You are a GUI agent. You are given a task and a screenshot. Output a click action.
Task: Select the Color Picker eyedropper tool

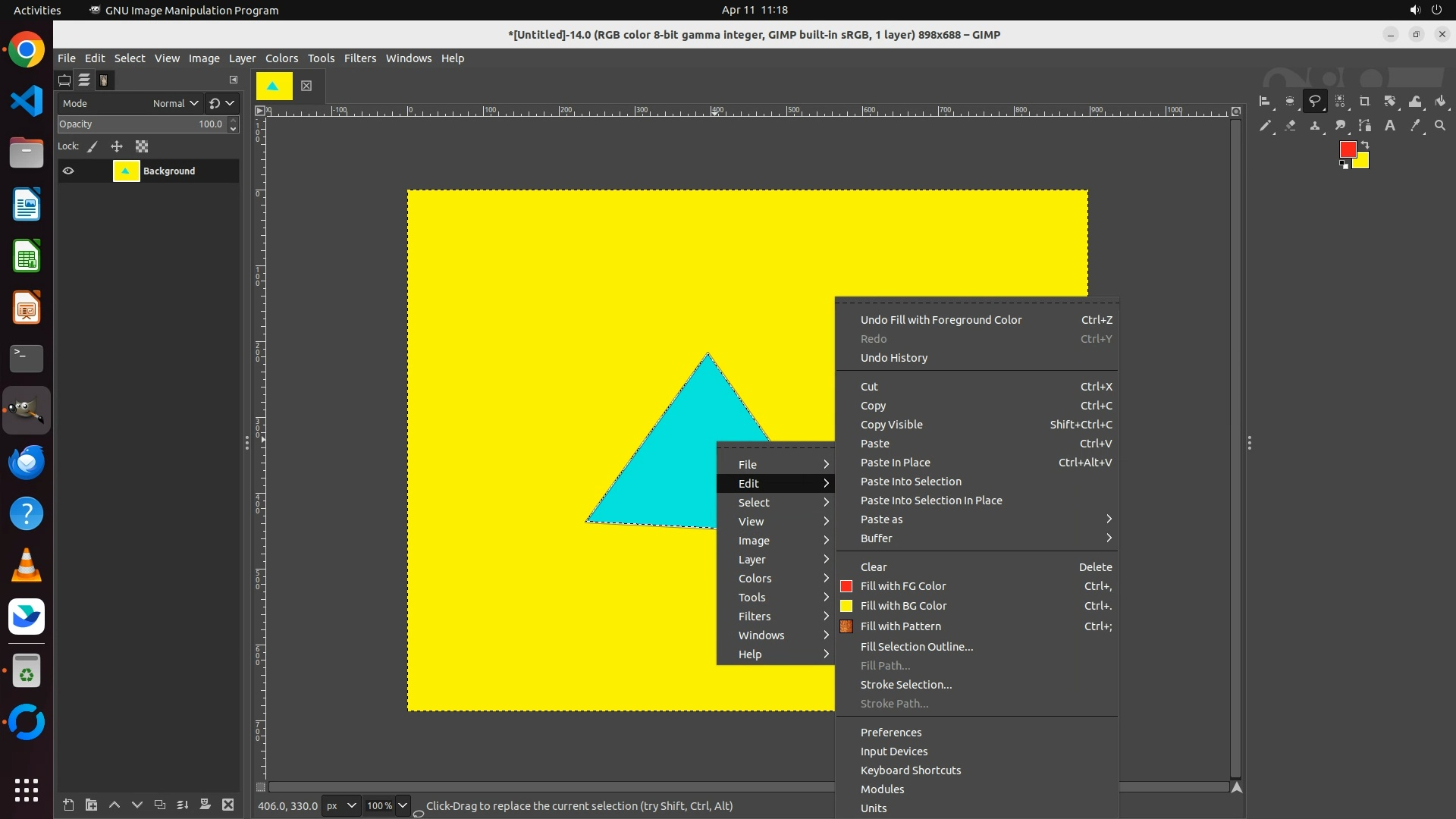pos(1415,126)
